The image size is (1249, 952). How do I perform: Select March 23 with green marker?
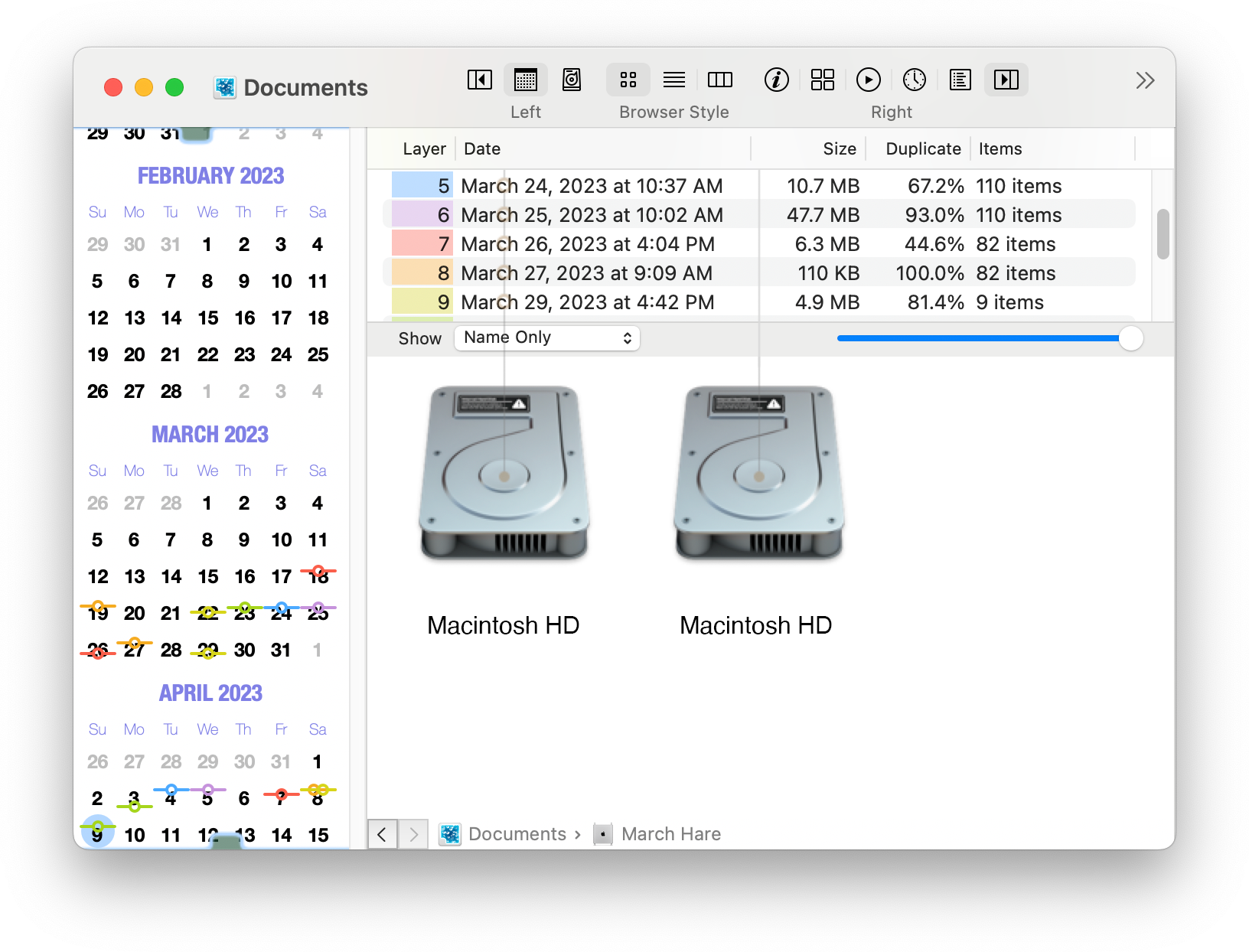pos(244,612)
